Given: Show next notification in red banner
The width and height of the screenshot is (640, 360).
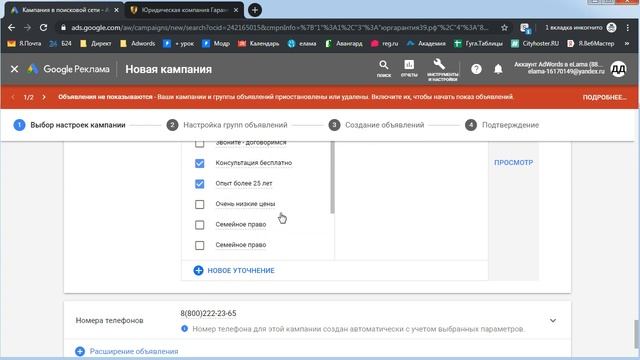Looking at the screenshot, I should point(44,97).
